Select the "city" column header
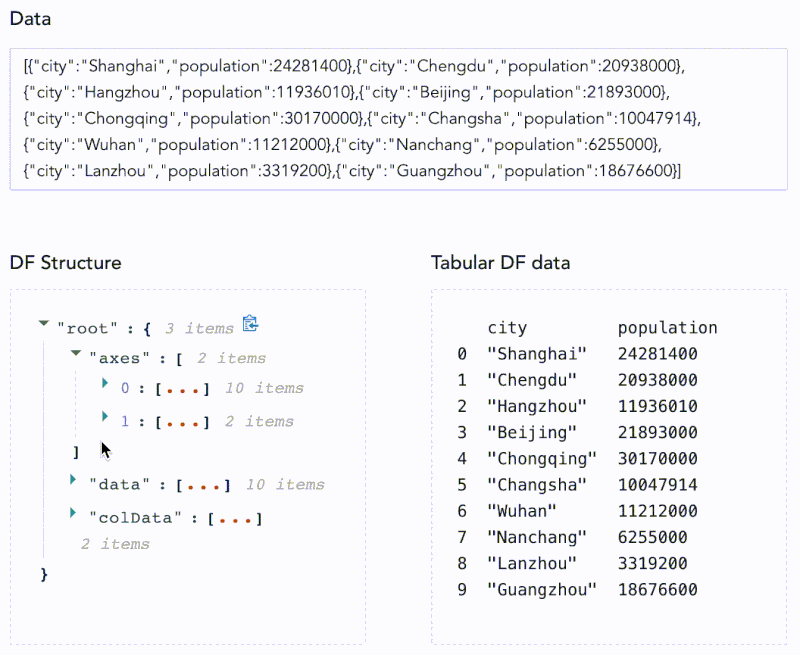Viewport: 800px width, 655px height. coord(507,328)
